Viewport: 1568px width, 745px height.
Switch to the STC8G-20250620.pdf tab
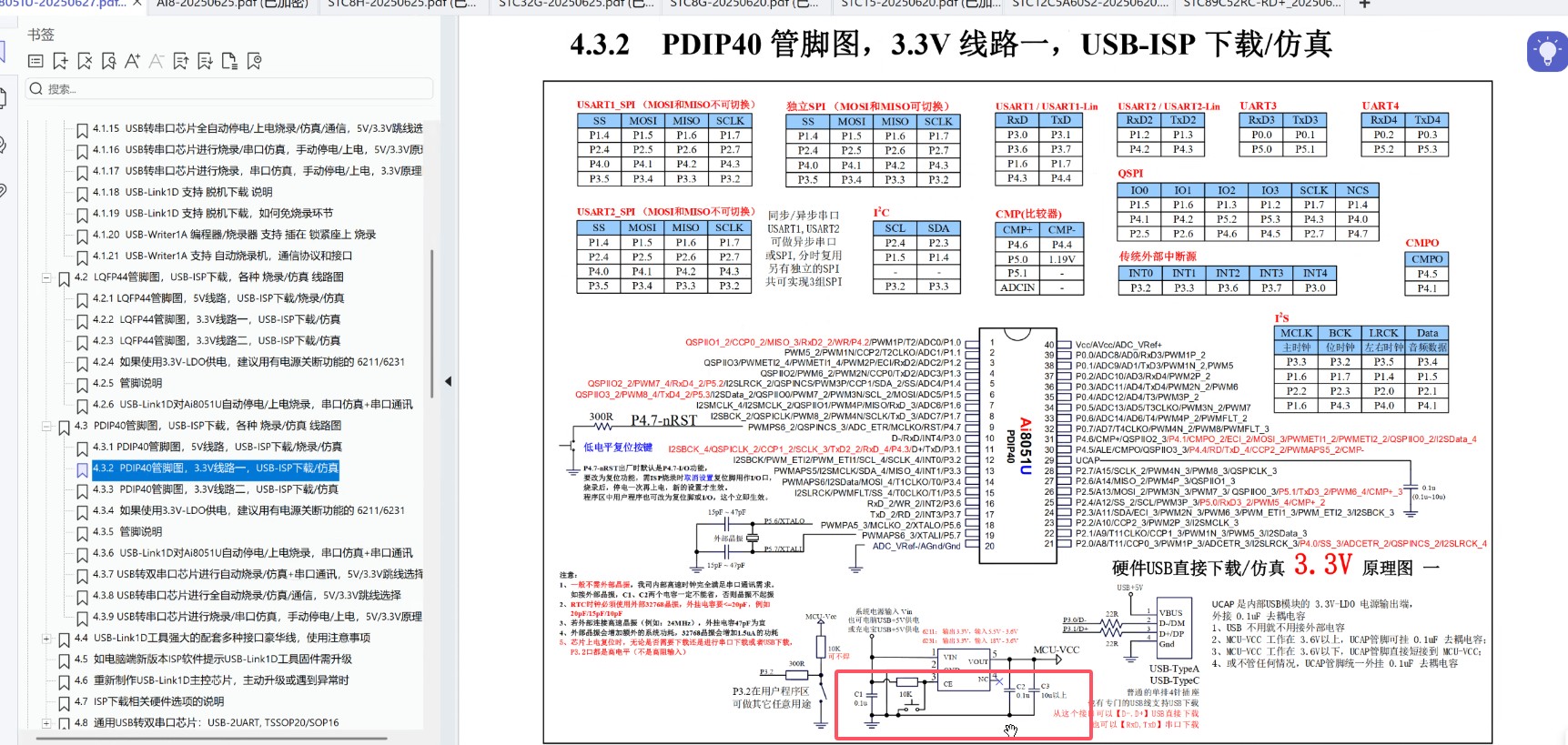[745, 5]
